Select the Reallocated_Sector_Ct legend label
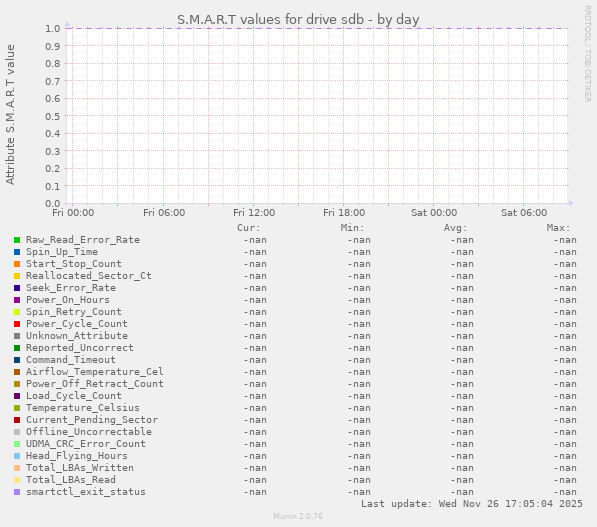Image resolution: width=597 pixels, height=527 pixels. 89,276
